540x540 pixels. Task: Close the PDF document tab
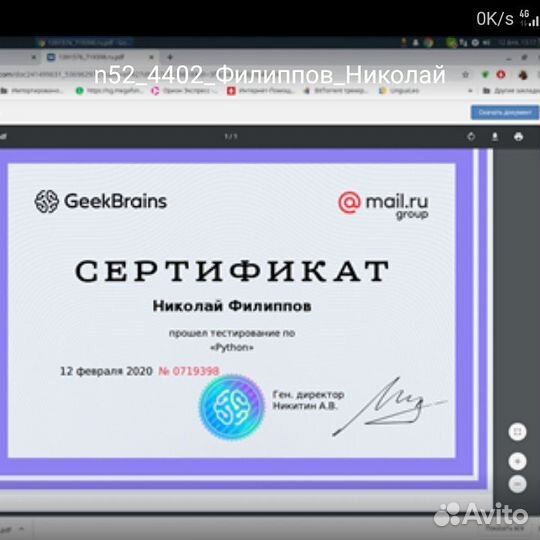[x=152, y=57]
